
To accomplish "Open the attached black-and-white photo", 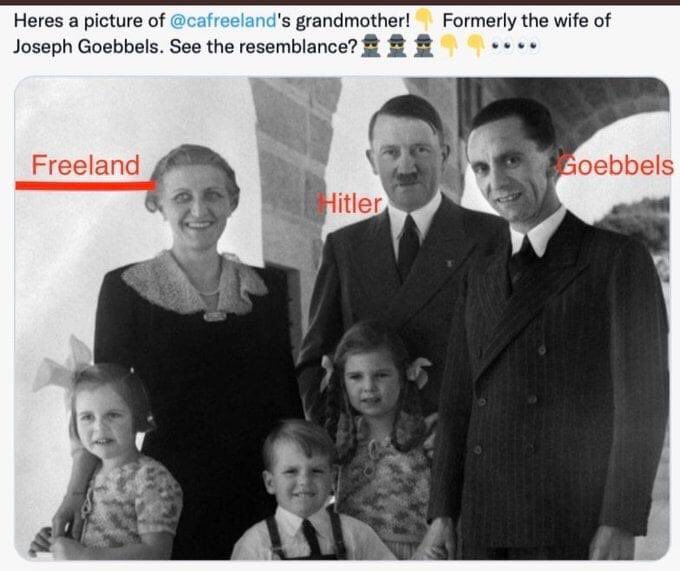I will [x=342, y=318].
